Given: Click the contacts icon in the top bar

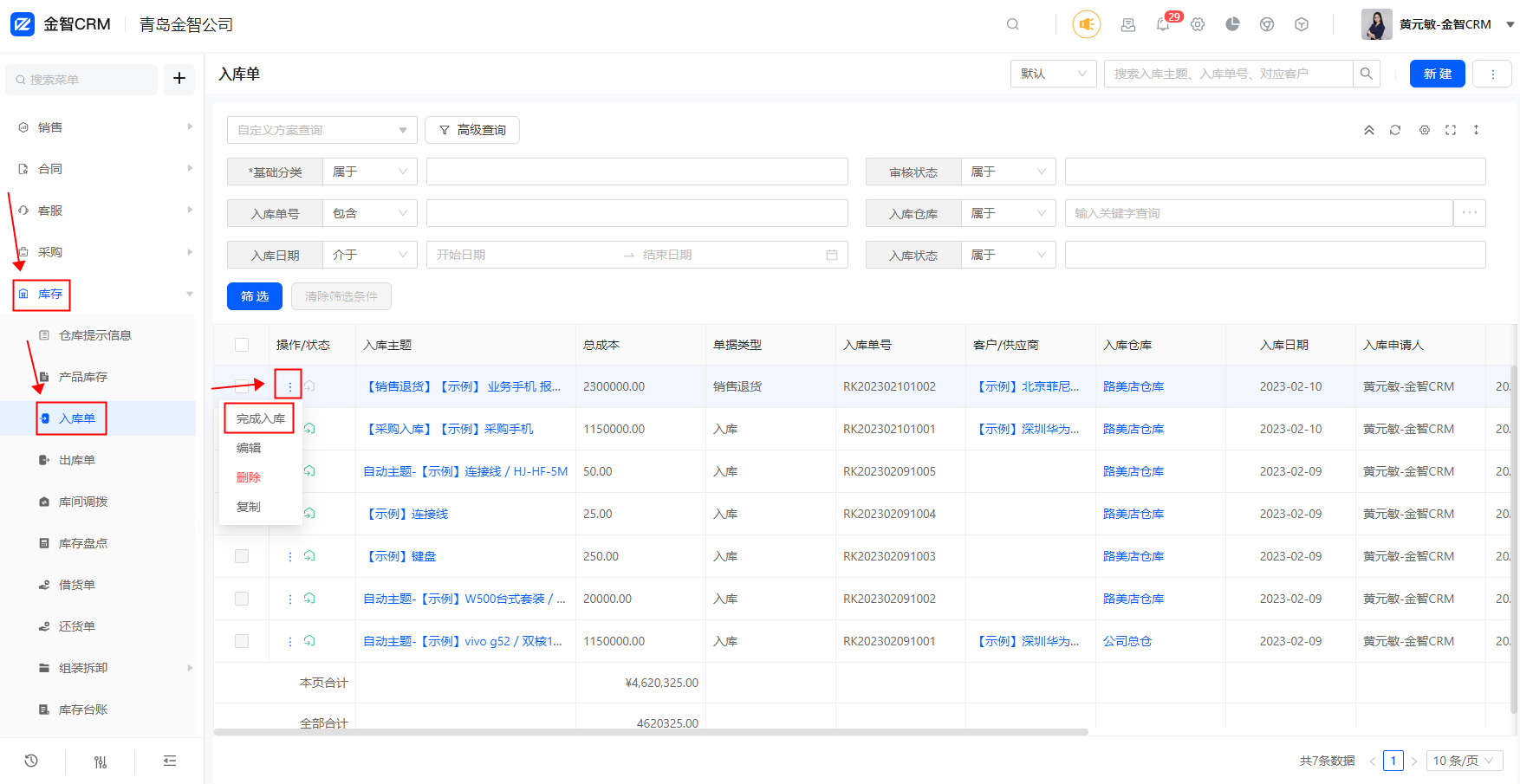Looking at the screenshot, I should [1128, 24].
